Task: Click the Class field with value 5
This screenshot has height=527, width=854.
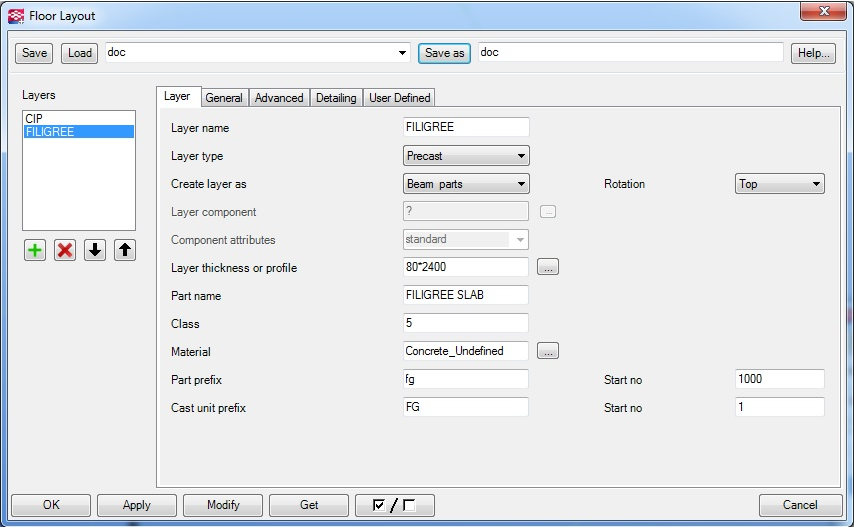Action: 466,323
